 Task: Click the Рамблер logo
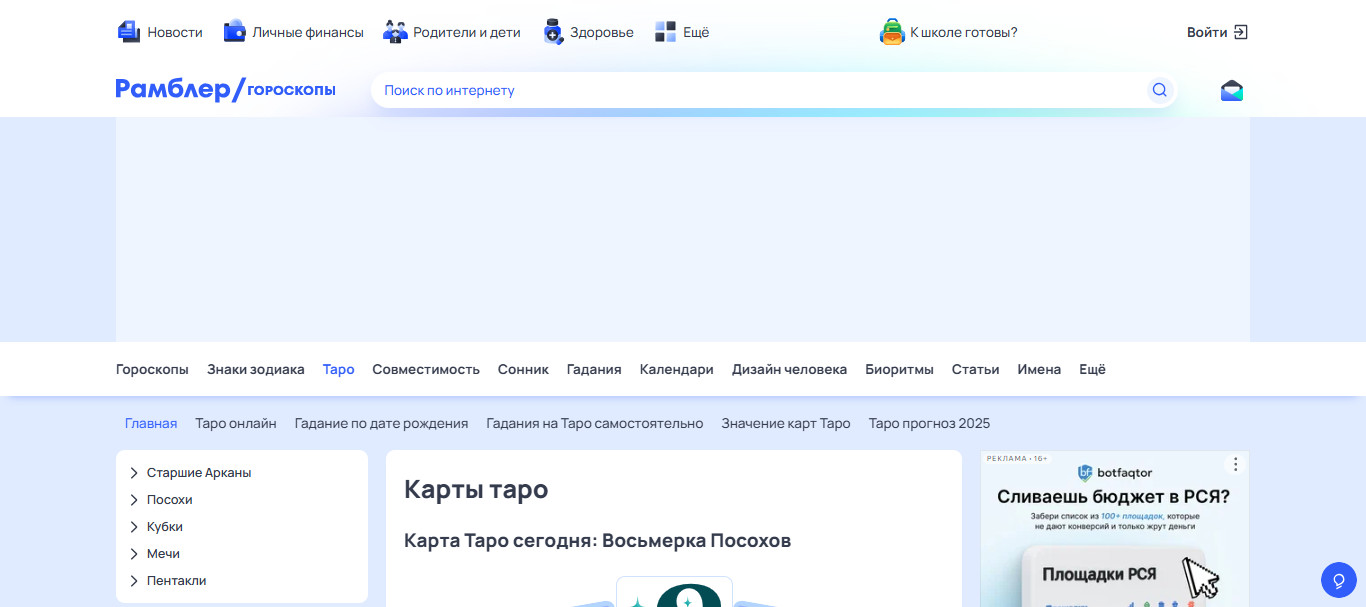click(173, 90)
